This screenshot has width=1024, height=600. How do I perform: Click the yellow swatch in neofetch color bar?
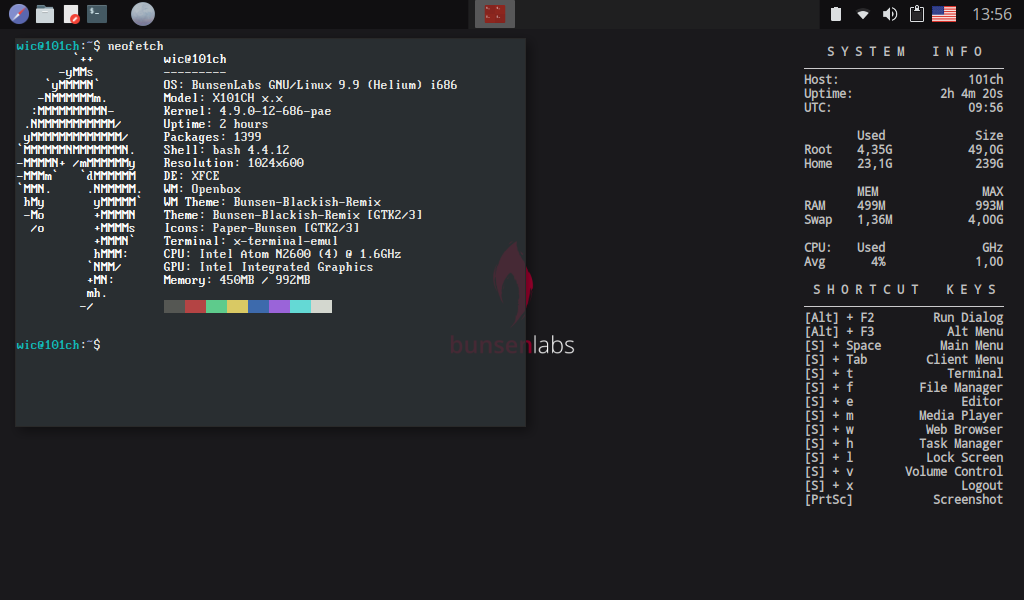click(237, 306)
